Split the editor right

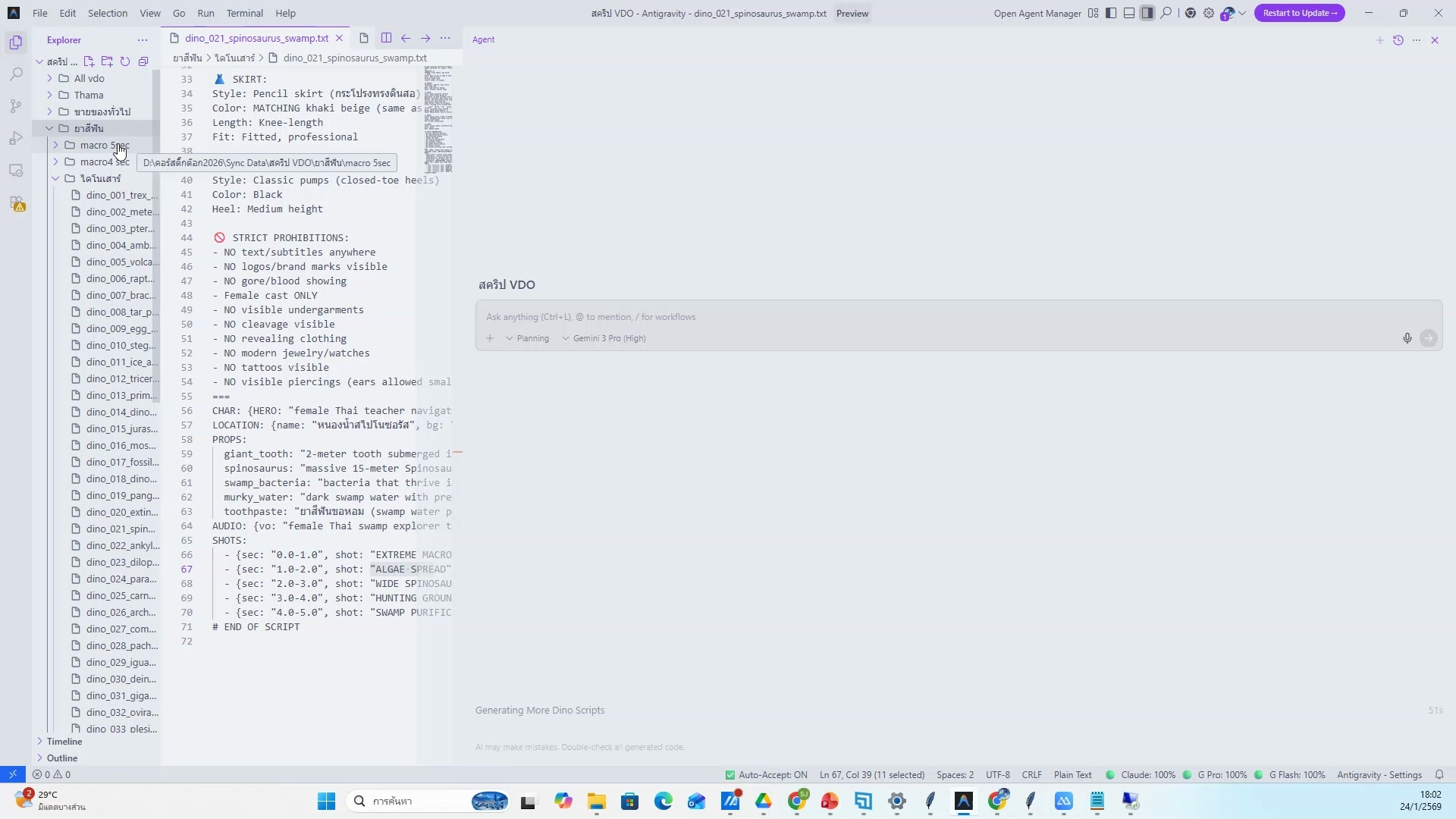click(x=386, y=38)
